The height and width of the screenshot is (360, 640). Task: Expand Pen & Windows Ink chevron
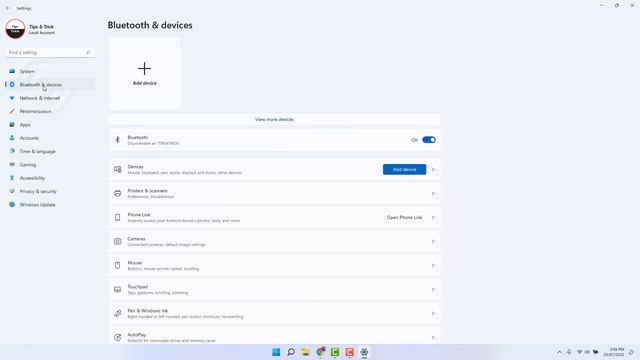tap(433, 313)
